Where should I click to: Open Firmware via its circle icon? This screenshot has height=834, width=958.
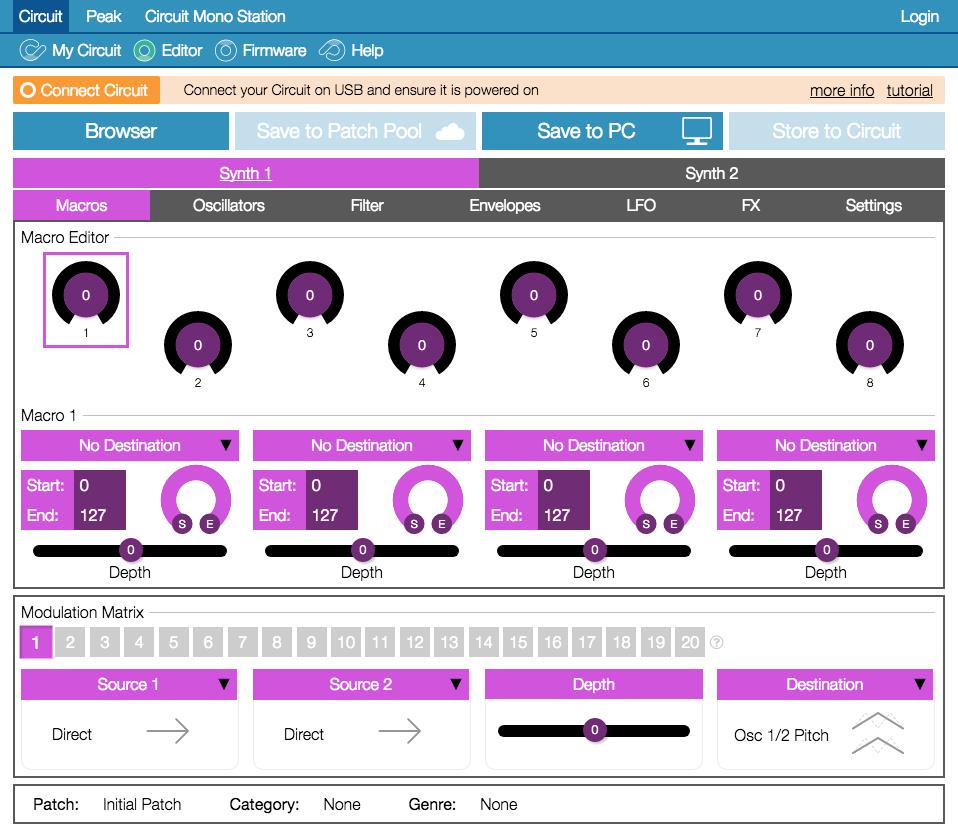[227, 50]
